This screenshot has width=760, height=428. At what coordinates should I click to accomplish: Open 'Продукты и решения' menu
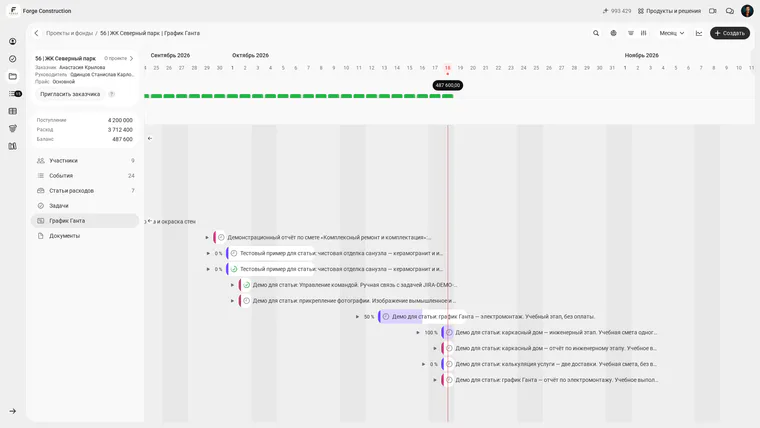click(x=669, y=11)
